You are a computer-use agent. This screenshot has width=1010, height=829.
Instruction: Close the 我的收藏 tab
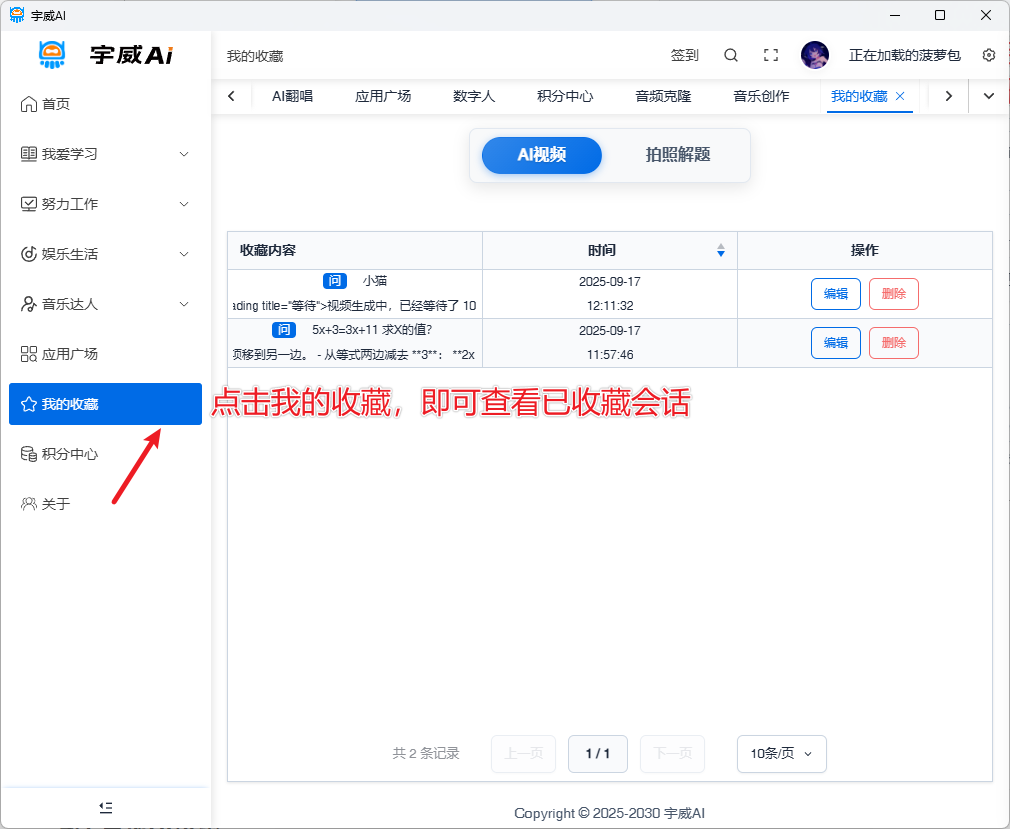[900, 96]
